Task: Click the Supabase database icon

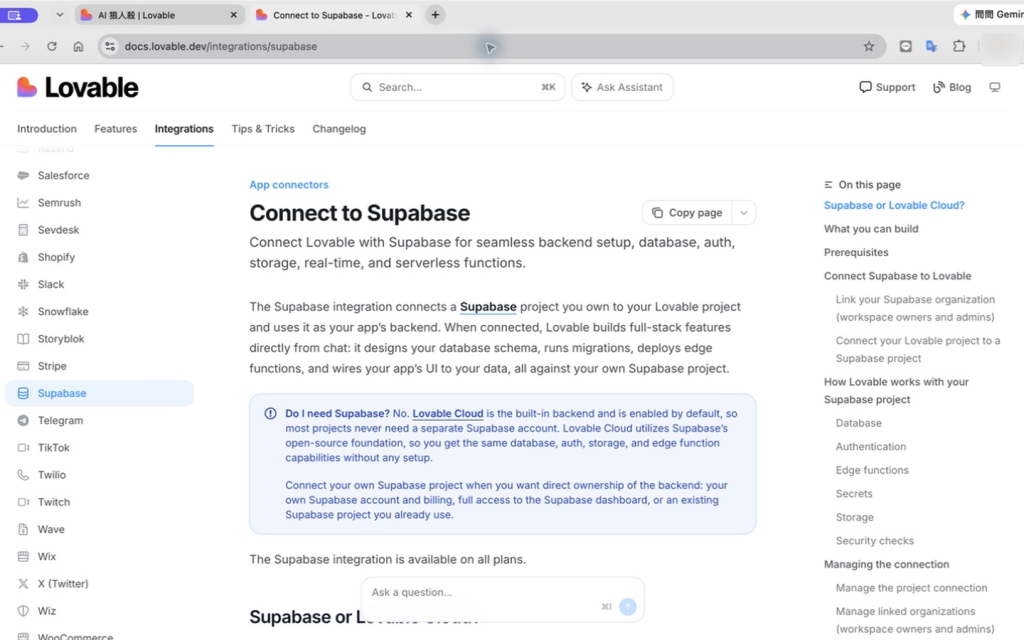Action: 23,393
